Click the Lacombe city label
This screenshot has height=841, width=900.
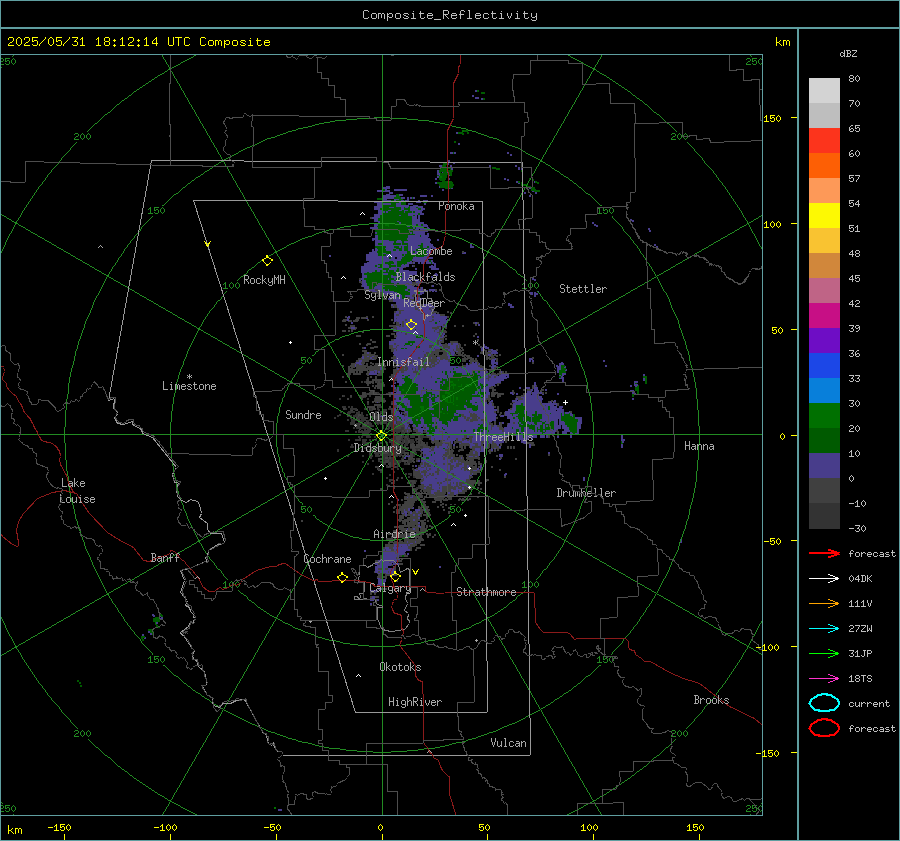pyautogui.click(x=431, y=251)
